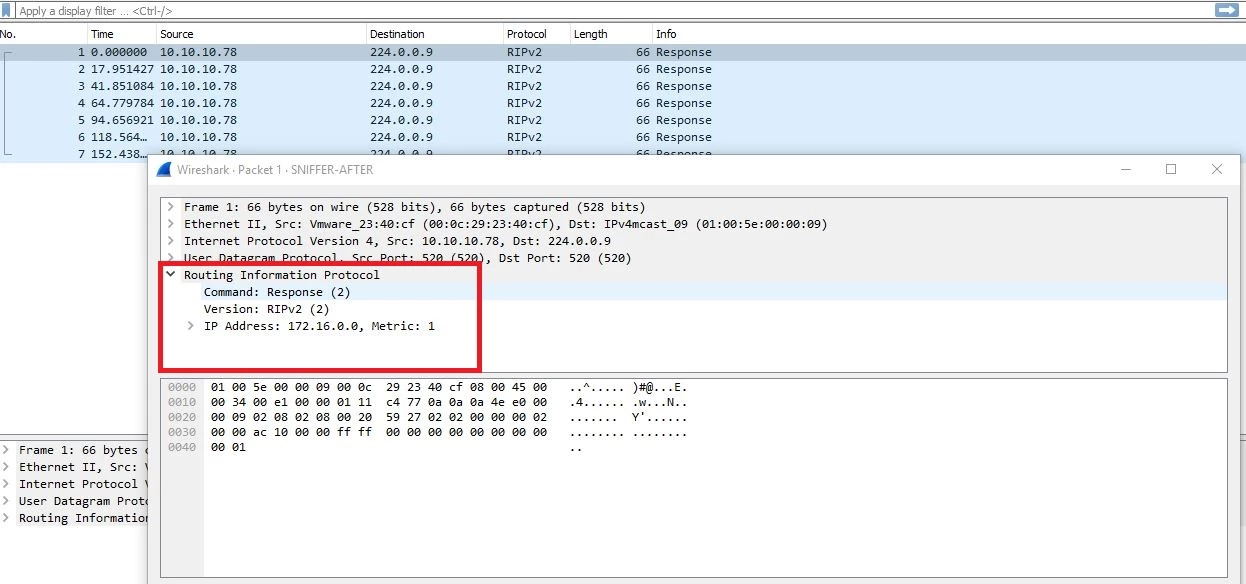Click the Info column header

[x=667, y=34]
